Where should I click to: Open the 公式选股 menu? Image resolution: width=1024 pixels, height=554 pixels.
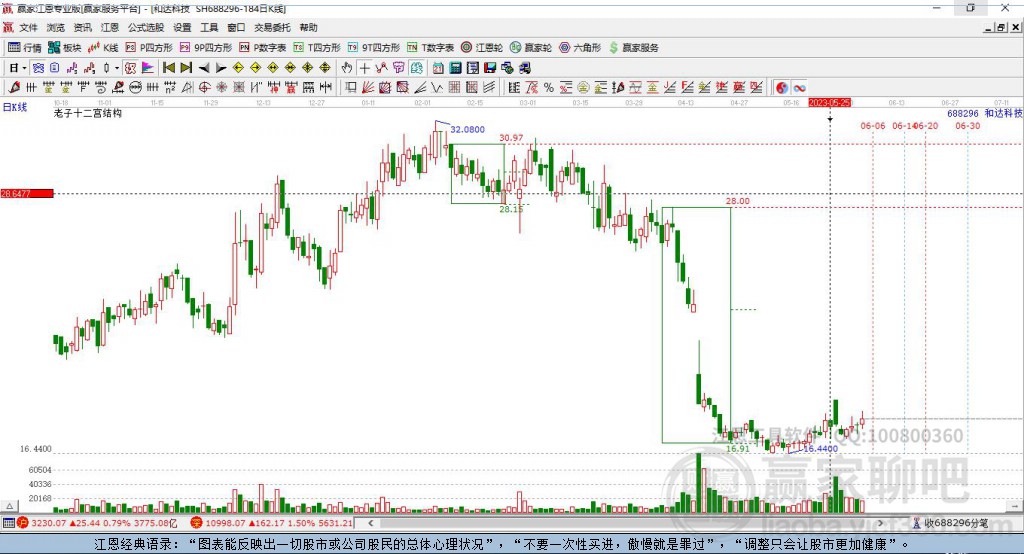pos(146,27)
